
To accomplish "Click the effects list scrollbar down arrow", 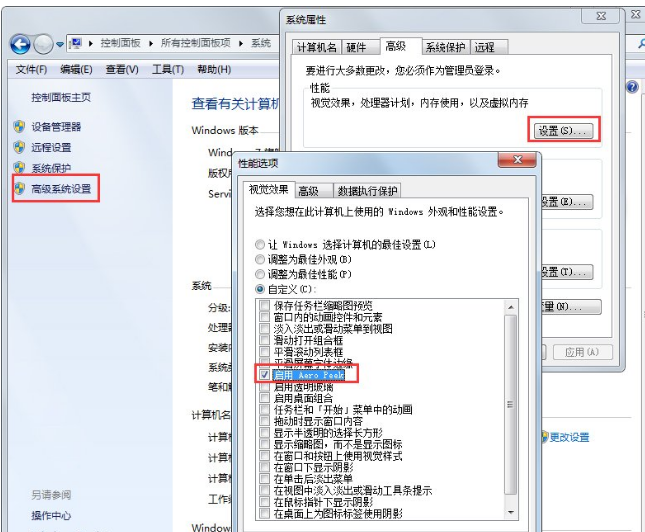I will coord(510,512).
